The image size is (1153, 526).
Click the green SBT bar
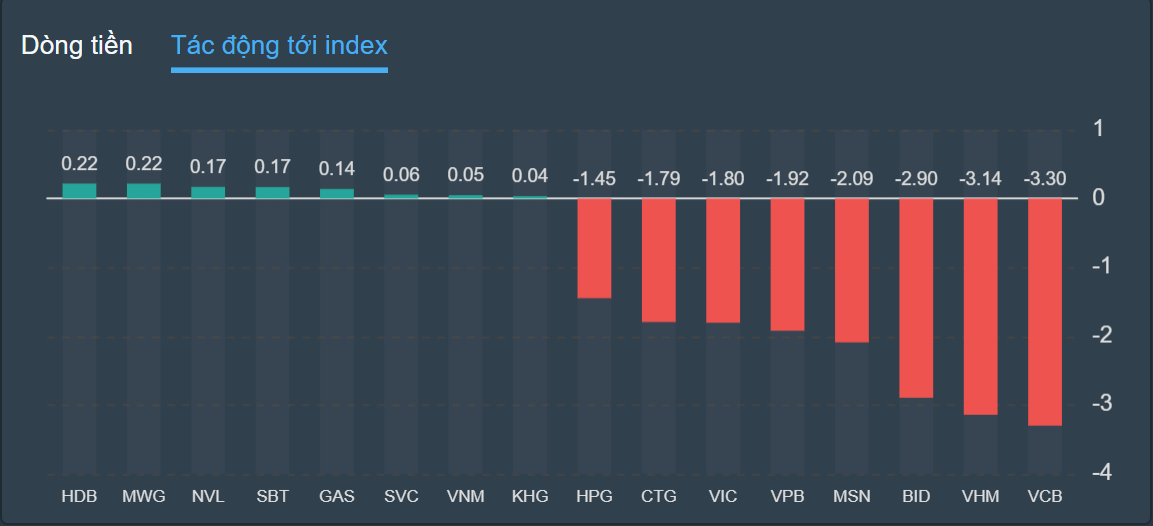pyautogui.click(x=273, y=192)
